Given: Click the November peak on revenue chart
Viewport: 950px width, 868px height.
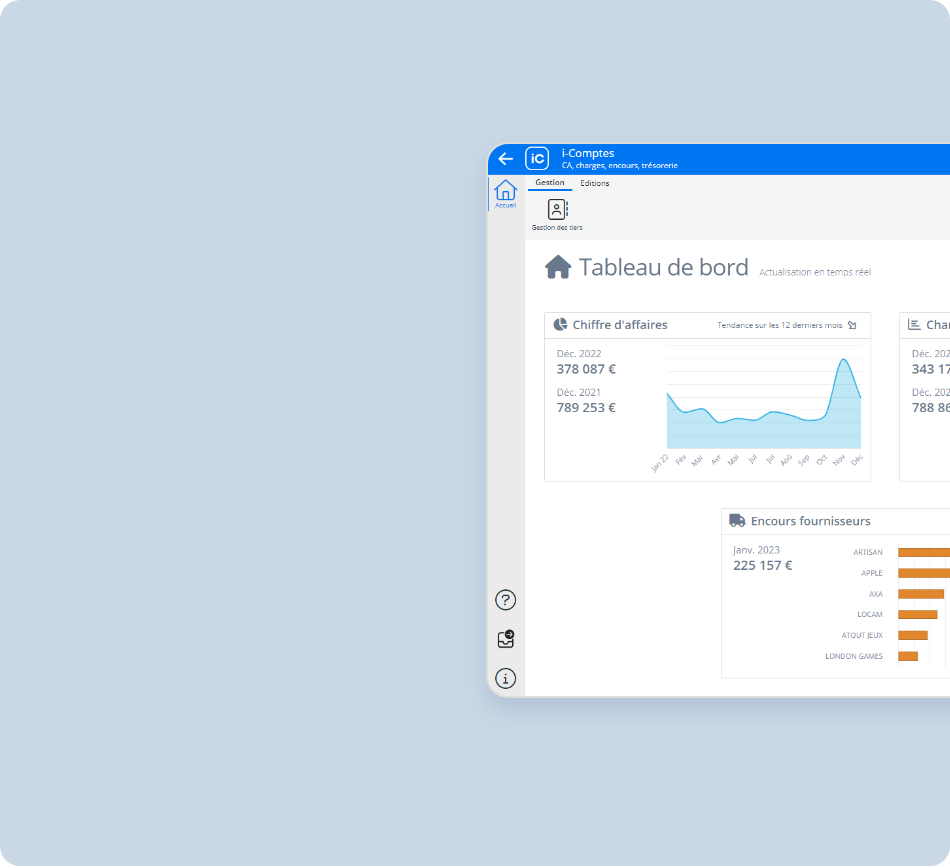Looking at the screenshot, I should [844, 361].
